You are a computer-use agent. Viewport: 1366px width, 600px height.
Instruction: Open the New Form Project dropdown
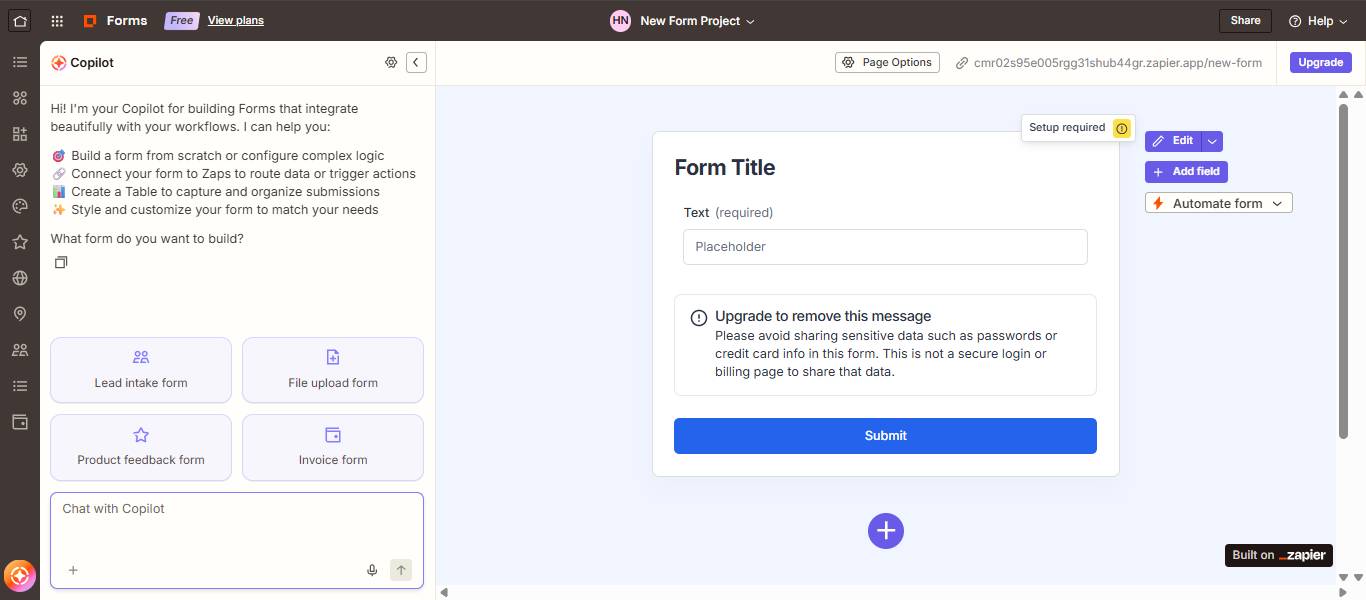[697, 20]
